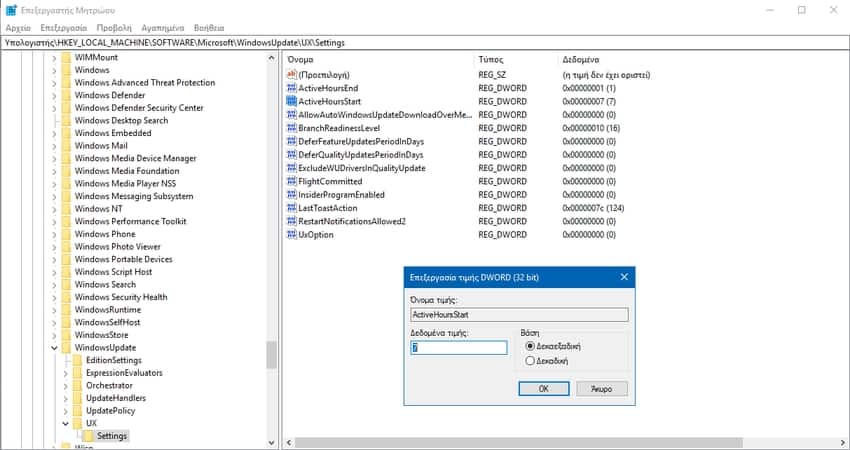The width and height of the screenshot is (850, 450).
Task: Select the Windows Security Health tree item
Action: tap(121, 297)
